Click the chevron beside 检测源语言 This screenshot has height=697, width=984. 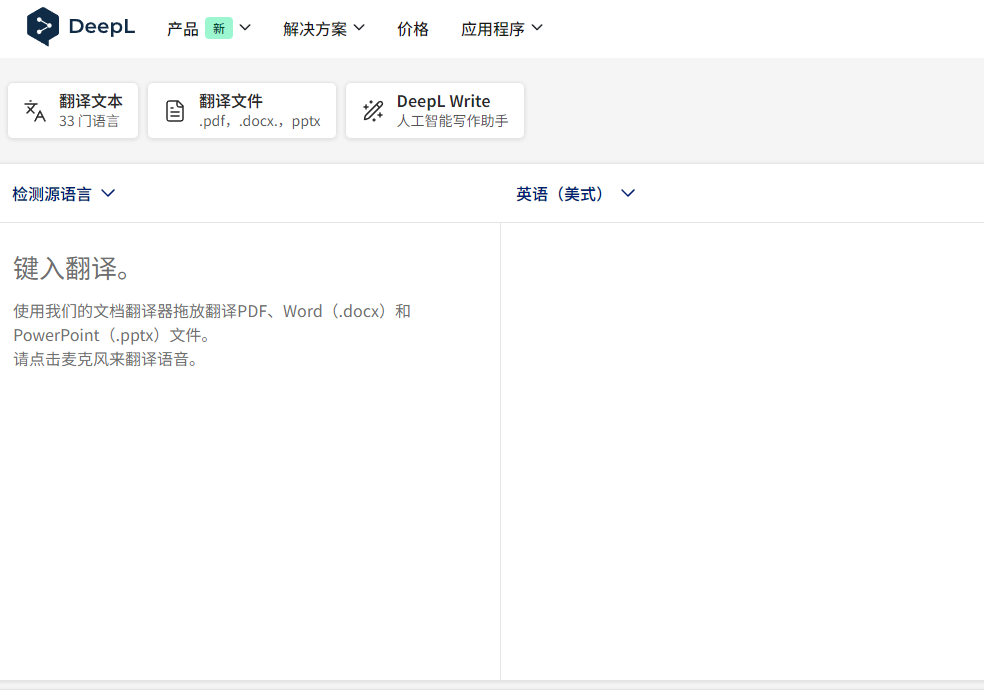click(108, 193)
